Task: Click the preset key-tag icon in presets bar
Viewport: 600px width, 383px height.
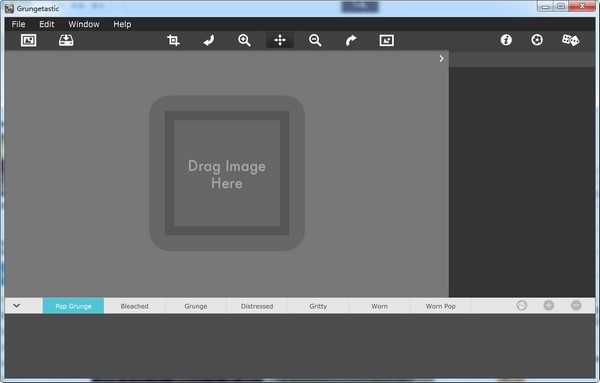Action: coord(522,305)
